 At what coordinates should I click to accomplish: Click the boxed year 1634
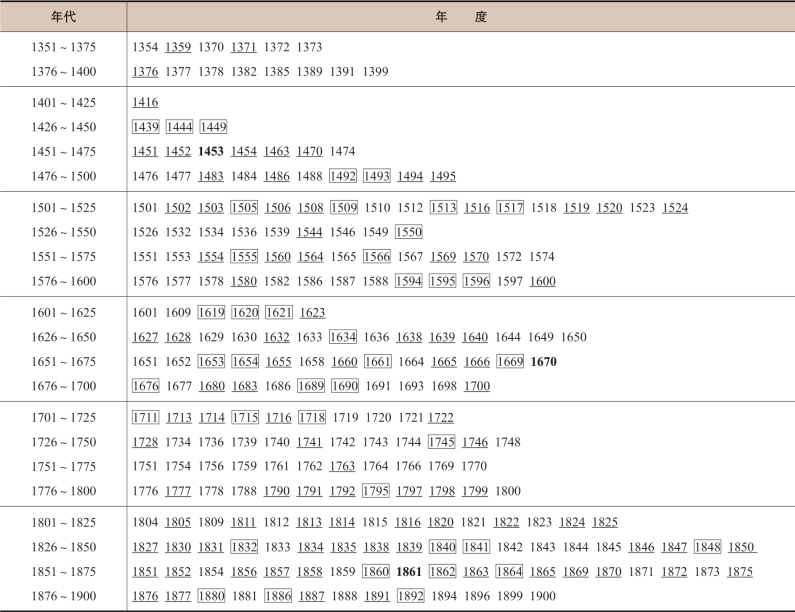click(x=343, y=337)
